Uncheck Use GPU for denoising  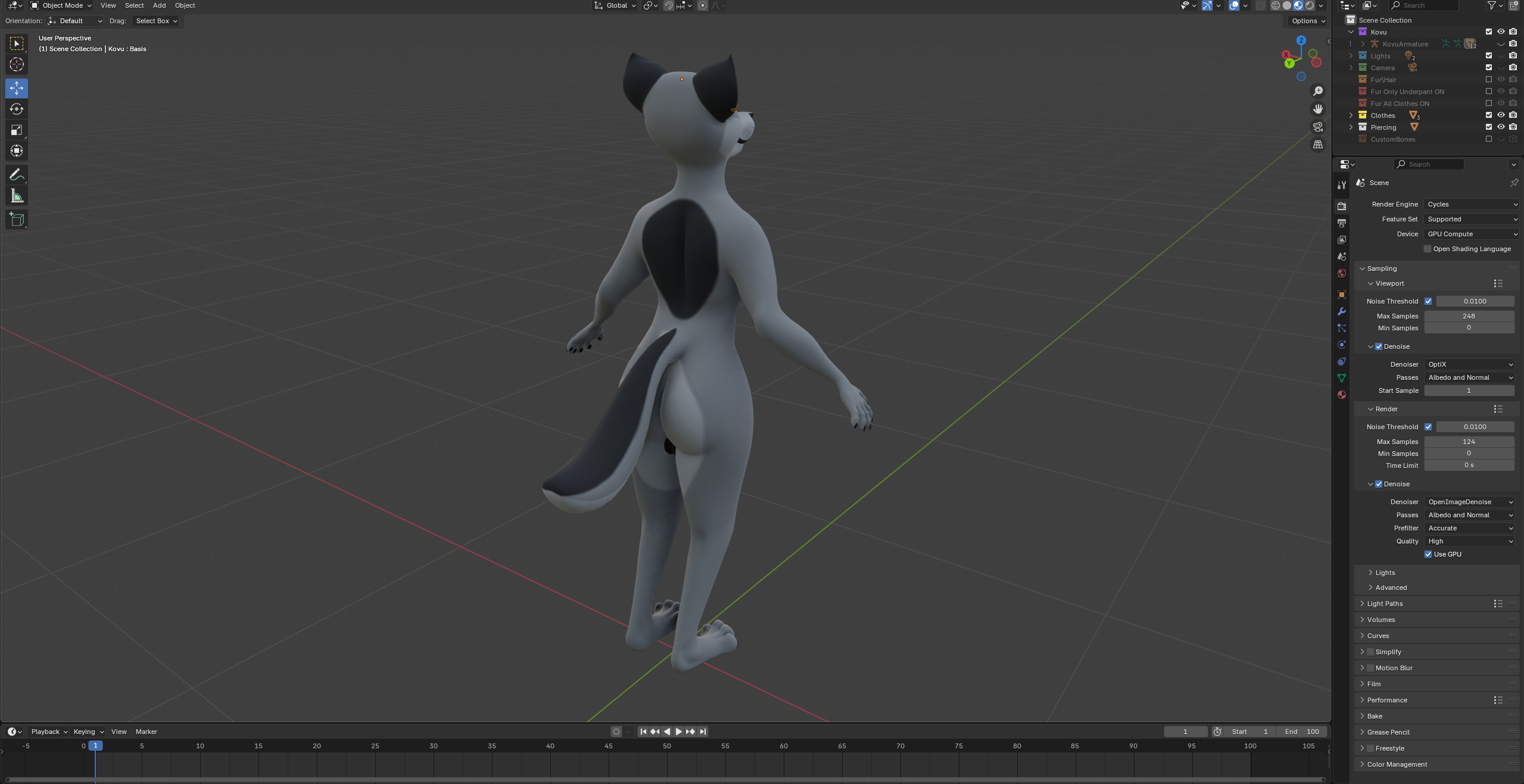pos(1428,554)
